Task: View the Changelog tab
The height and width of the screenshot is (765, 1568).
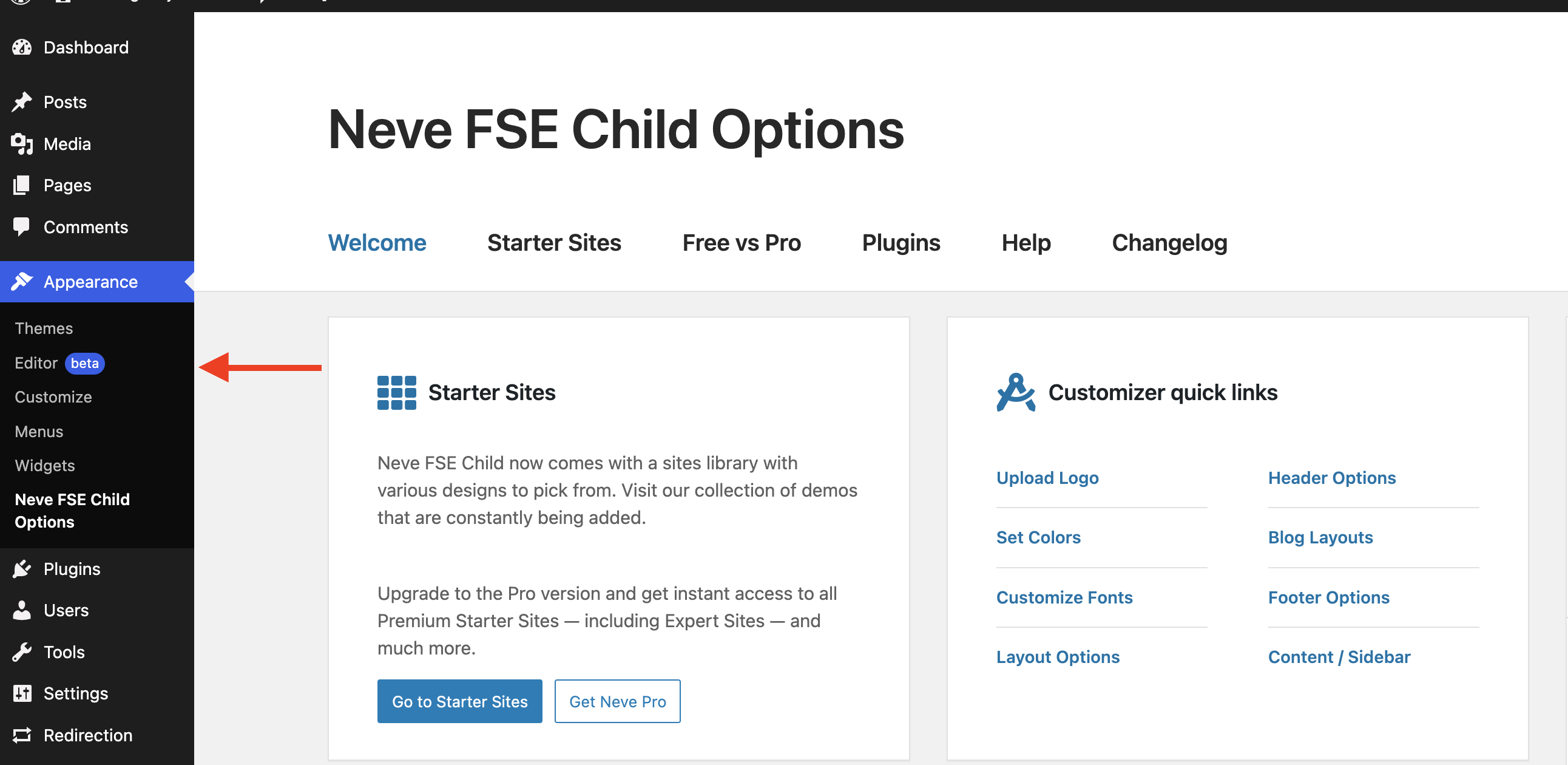Action: click(1169, 242)
